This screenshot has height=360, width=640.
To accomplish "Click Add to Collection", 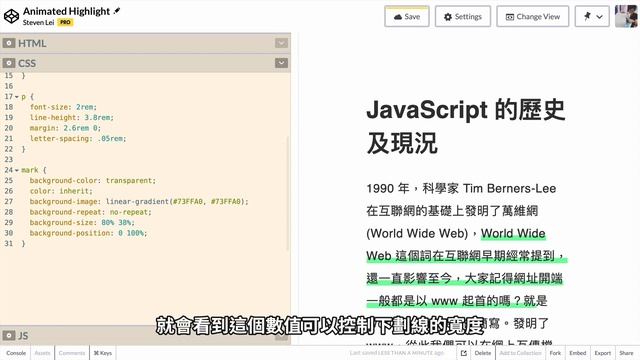I will click(520, 353).
